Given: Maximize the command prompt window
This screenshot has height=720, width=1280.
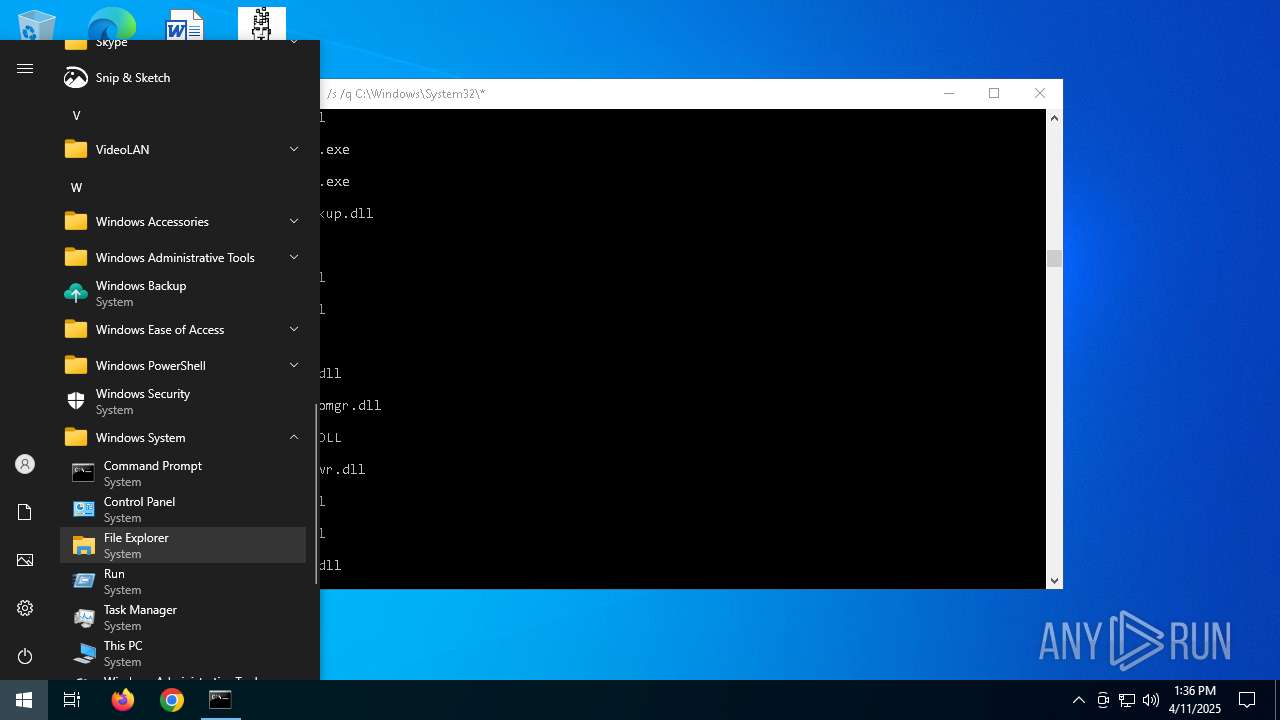Looking at the screenshot, I should [994, 93].
